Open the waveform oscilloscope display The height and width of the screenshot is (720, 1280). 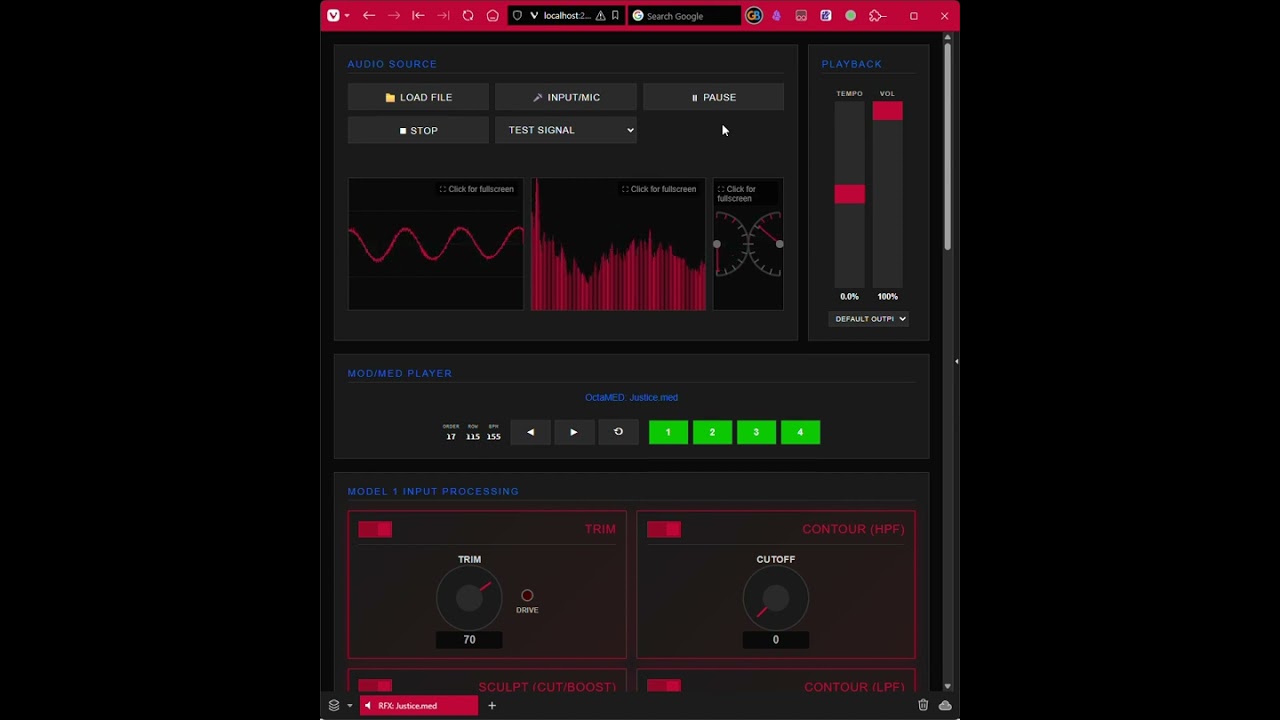[435, 245]
